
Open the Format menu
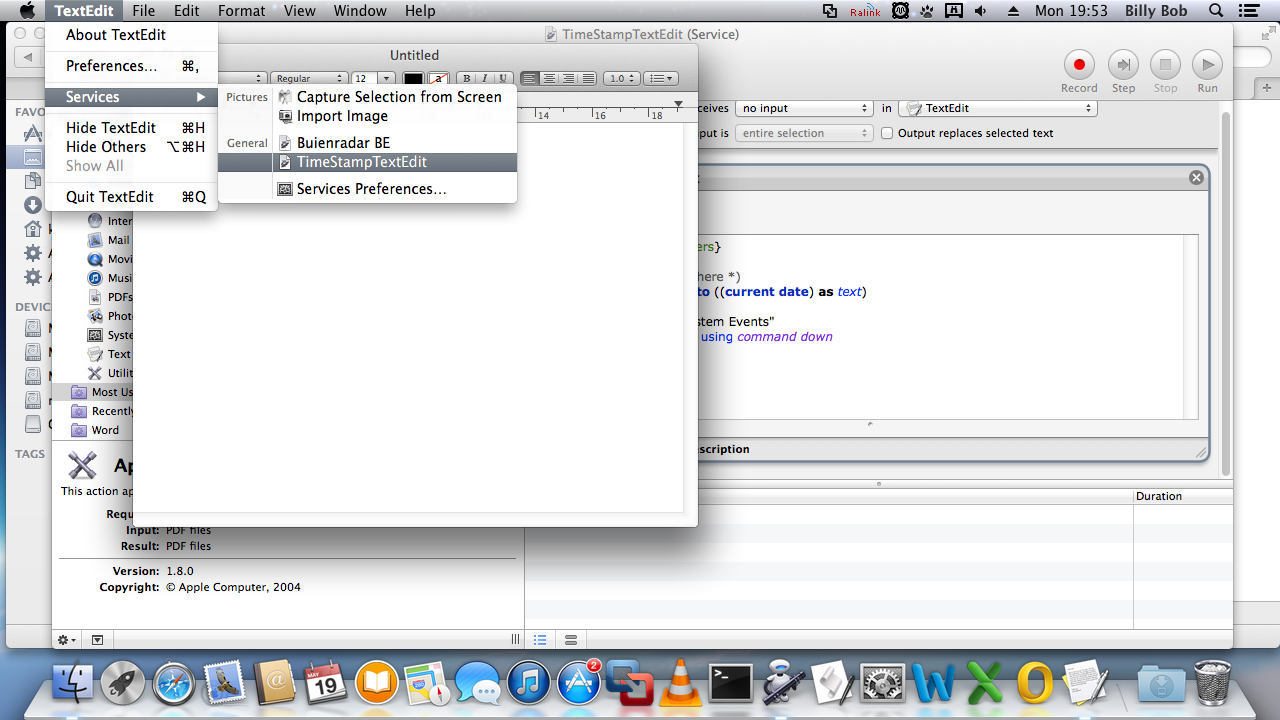(x=242, y=11)
